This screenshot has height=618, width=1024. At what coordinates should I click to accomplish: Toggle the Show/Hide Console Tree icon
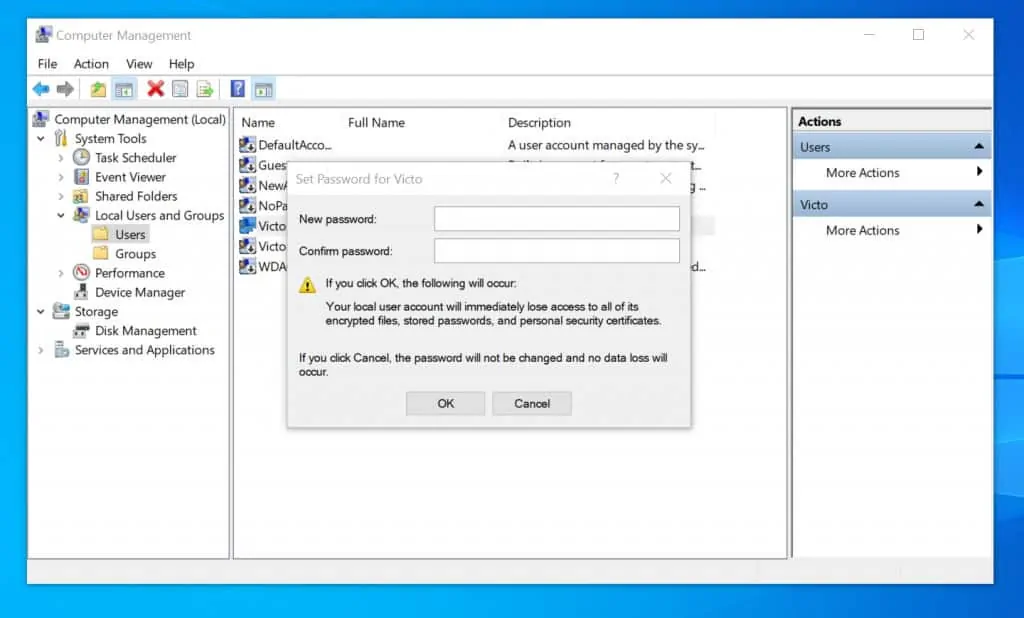click(123, 89)
